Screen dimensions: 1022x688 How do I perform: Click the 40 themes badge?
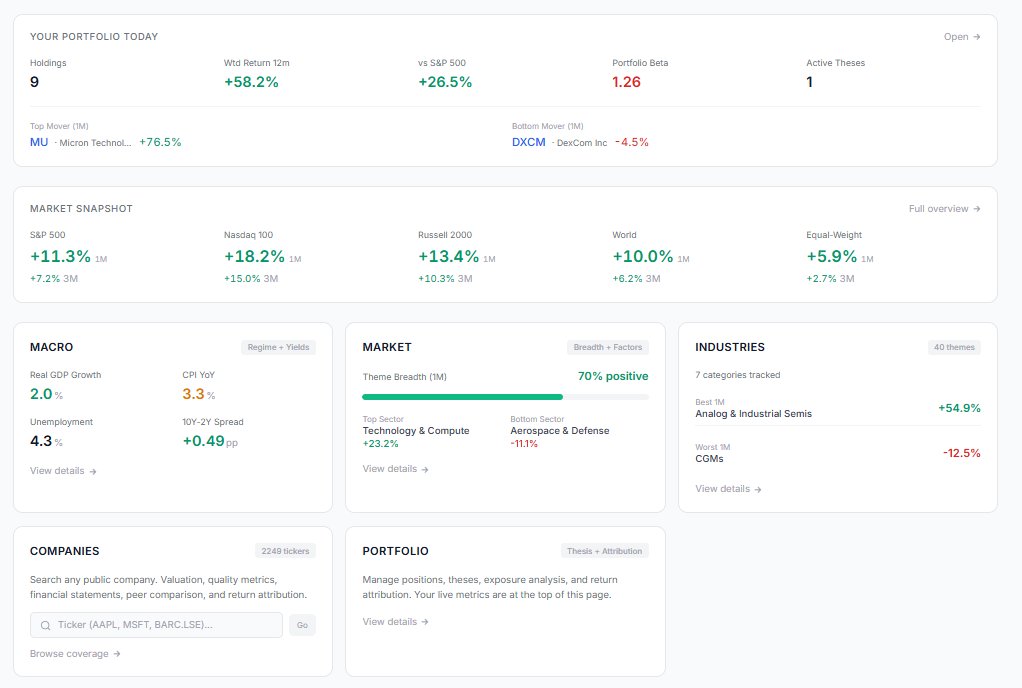(x=954, y=347)
